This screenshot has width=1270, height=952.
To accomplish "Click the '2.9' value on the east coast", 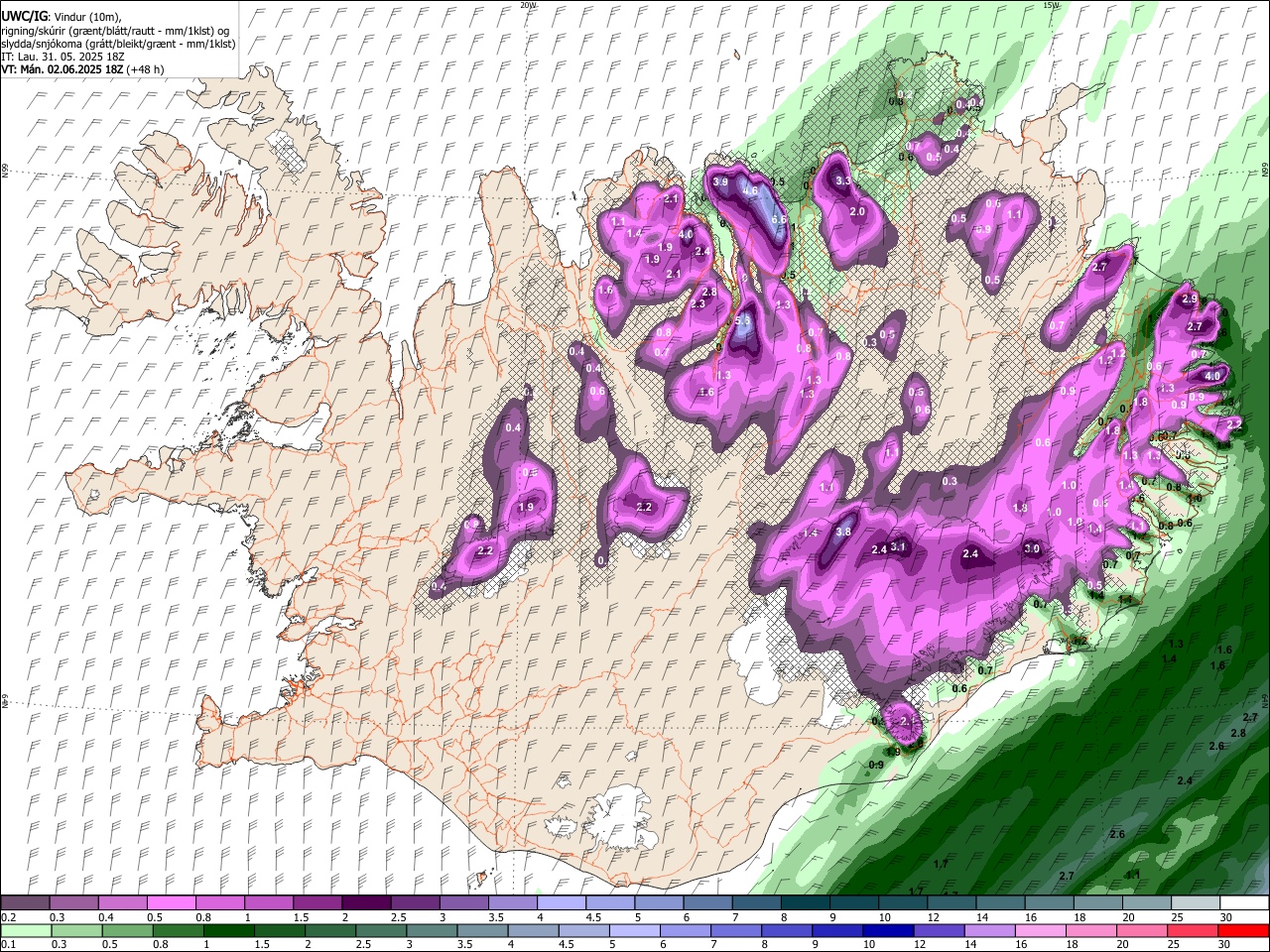I will (x=1190, y=298).
